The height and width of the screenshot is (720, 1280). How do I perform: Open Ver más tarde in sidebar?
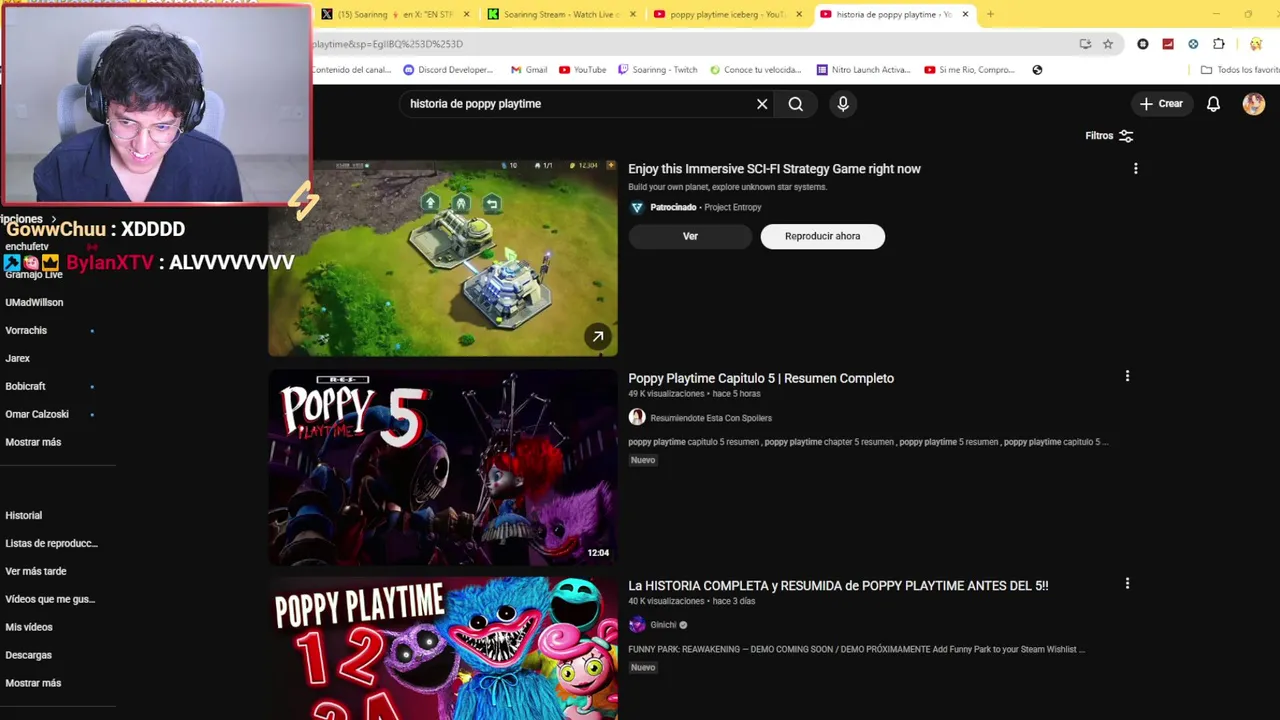35,571
